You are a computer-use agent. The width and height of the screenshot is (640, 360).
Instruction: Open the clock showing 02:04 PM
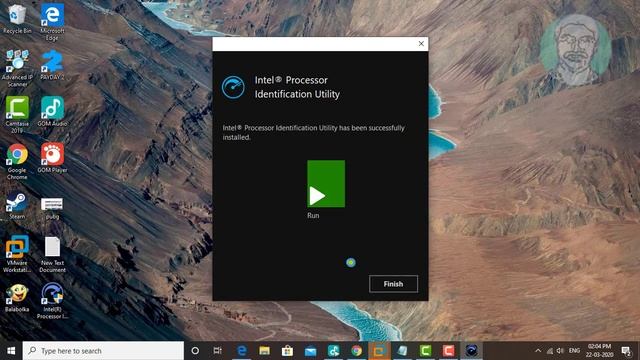[x=600, y=351]
